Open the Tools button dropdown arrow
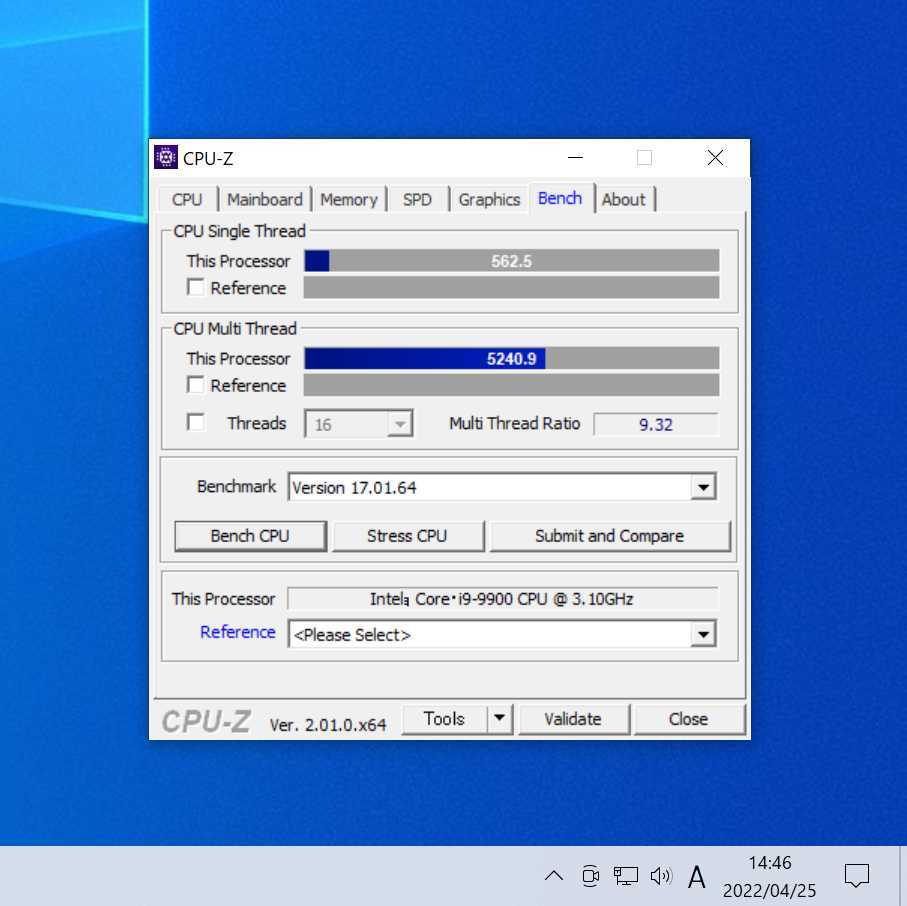907x906 pixels. point(500,719)
